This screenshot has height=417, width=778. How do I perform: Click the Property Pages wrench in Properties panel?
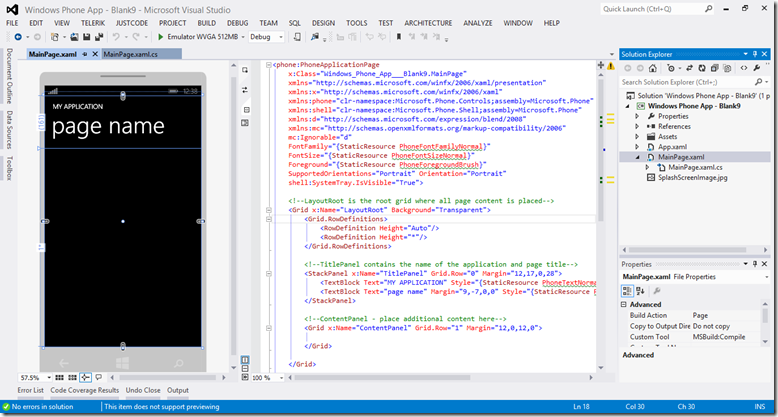656,291
